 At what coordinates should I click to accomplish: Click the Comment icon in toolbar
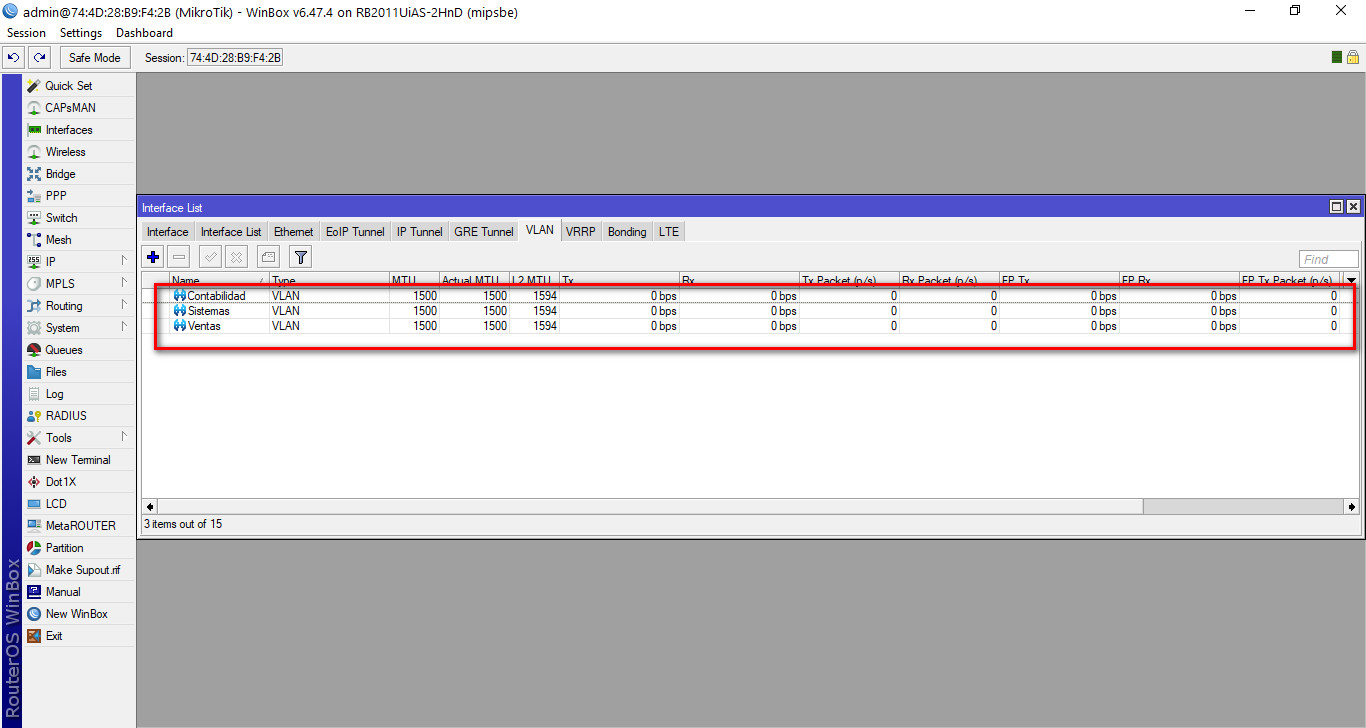click(x=268, y=257)
